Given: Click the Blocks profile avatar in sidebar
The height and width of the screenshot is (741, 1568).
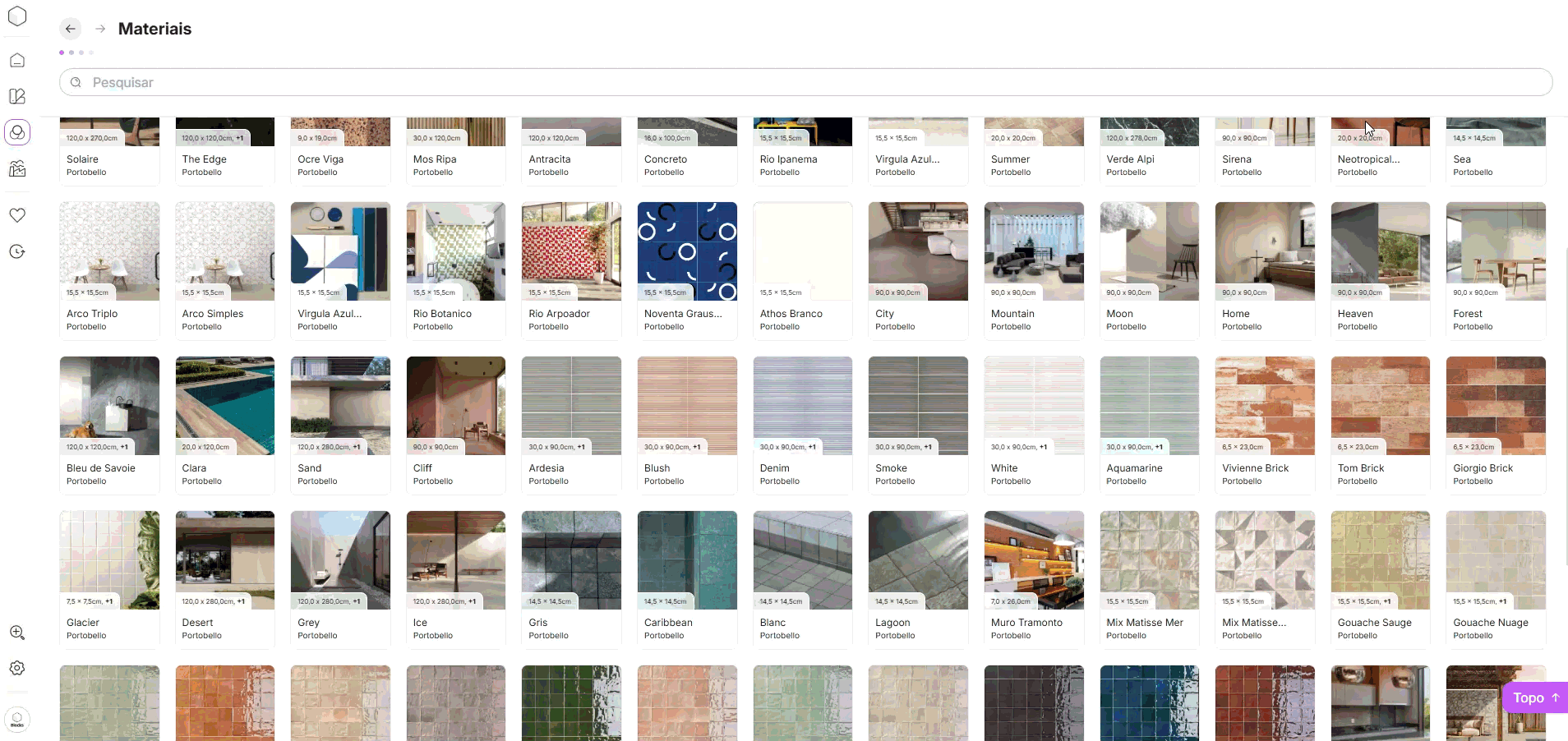Looking at the screenshot, I should pos(17,719).
